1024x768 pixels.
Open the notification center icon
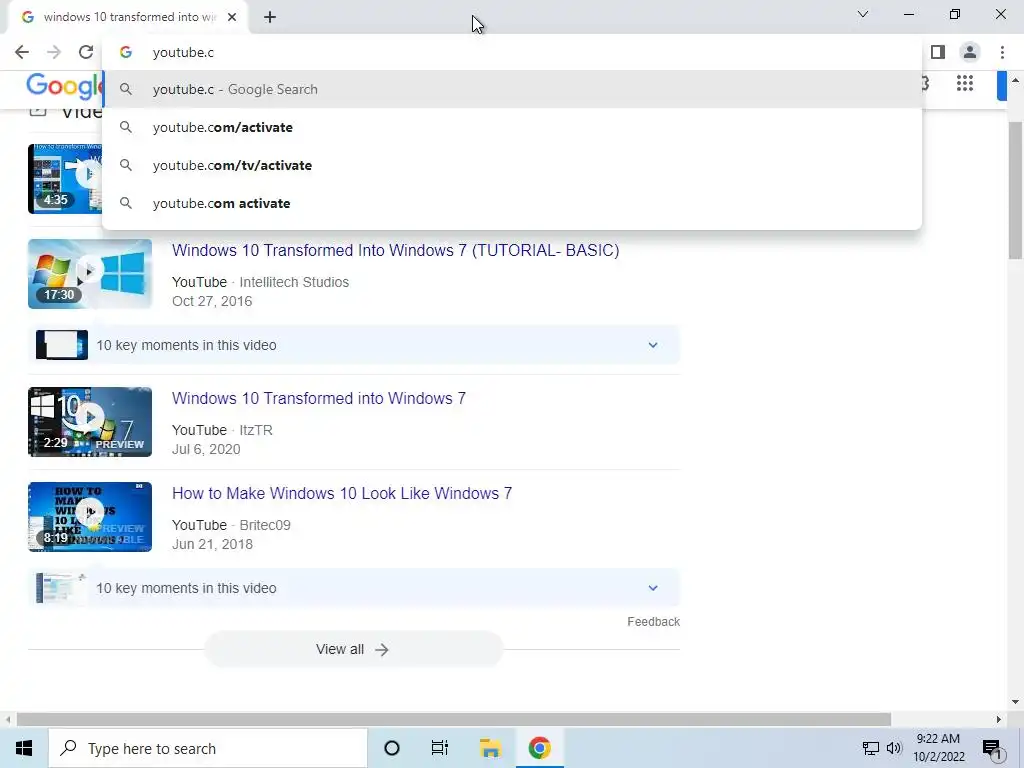992,748
